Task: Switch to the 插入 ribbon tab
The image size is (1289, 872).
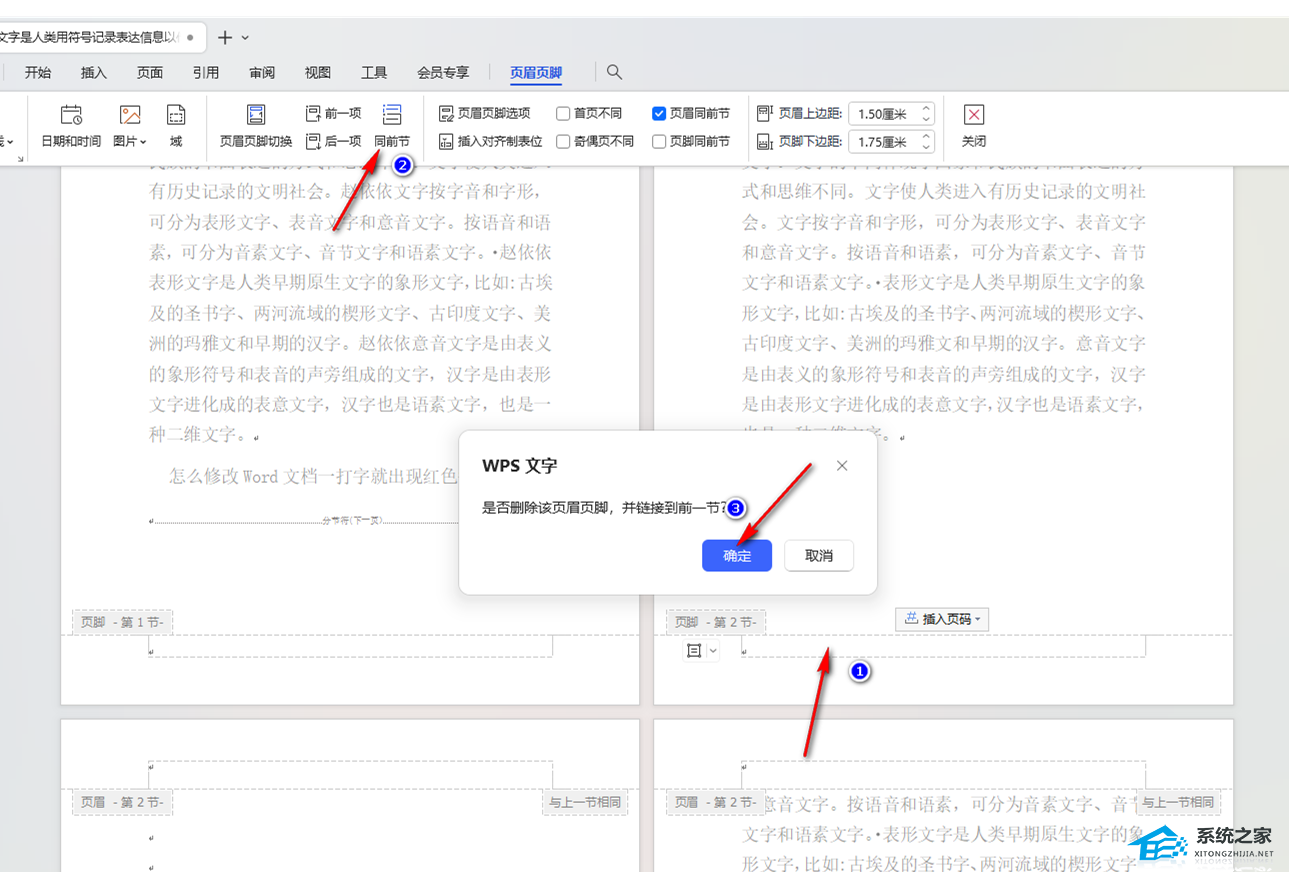Action: click(94, 72)
